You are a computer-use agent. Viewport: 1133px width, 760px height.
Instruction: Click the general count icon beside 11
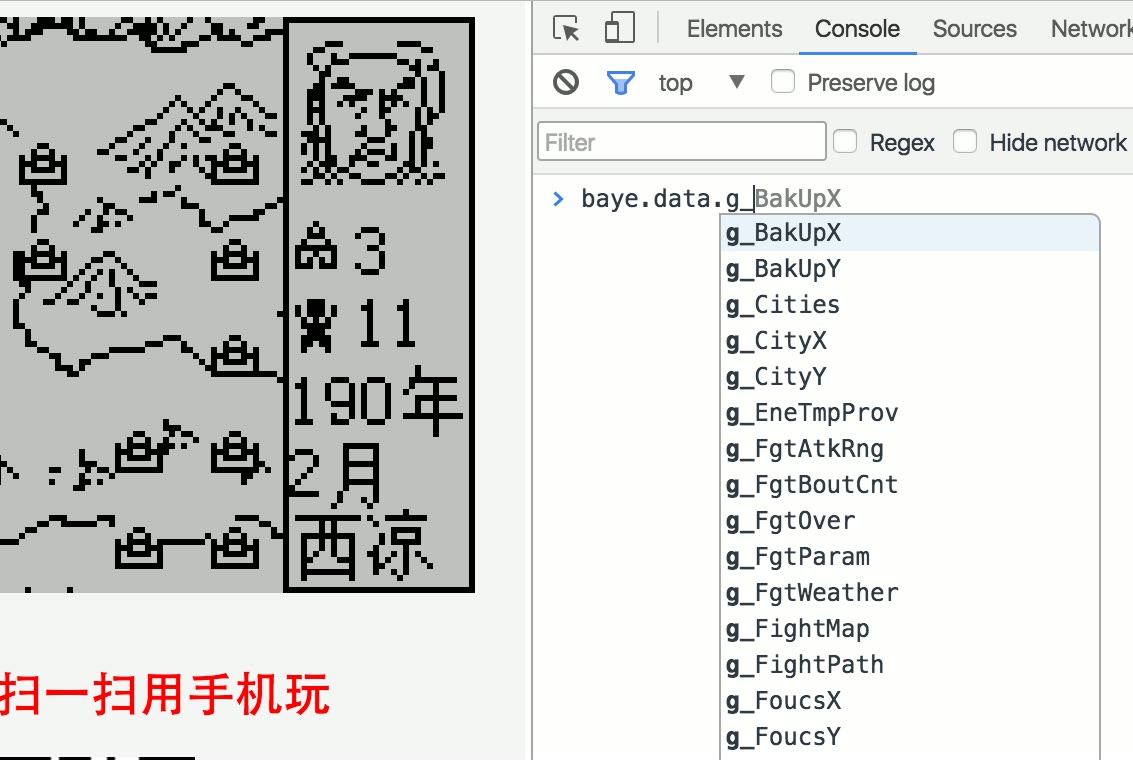pyautogui.click(x=316, y=324)
